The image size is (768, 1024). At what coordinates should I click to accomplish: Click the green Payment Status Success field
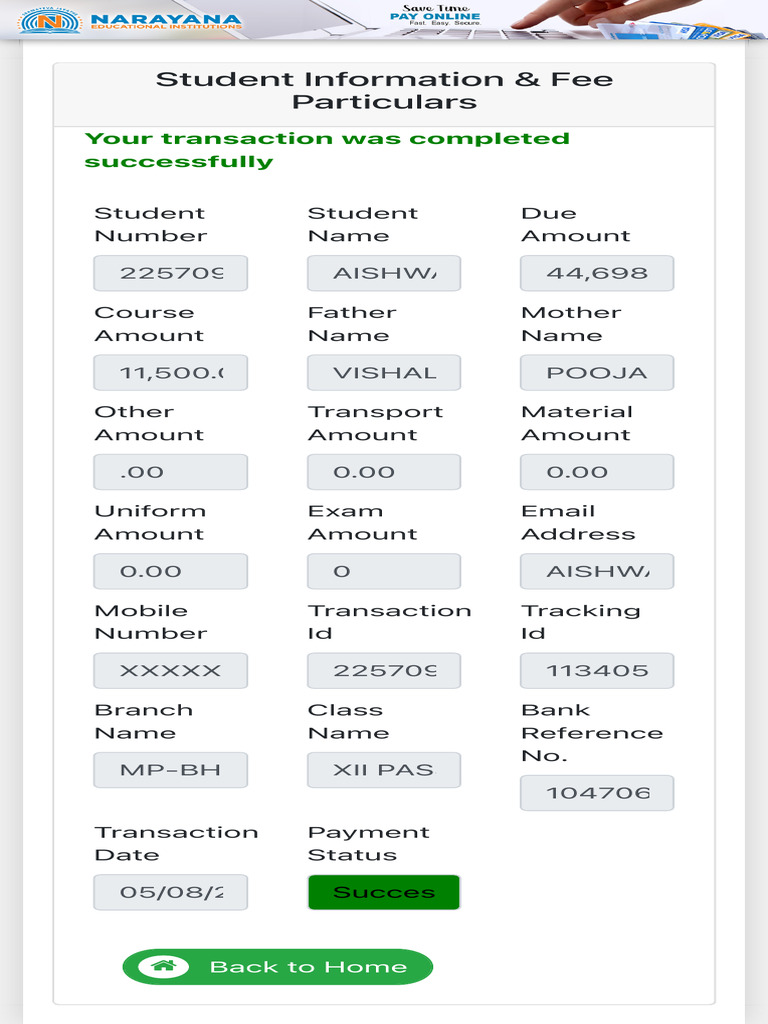click(x=384, y=892)
